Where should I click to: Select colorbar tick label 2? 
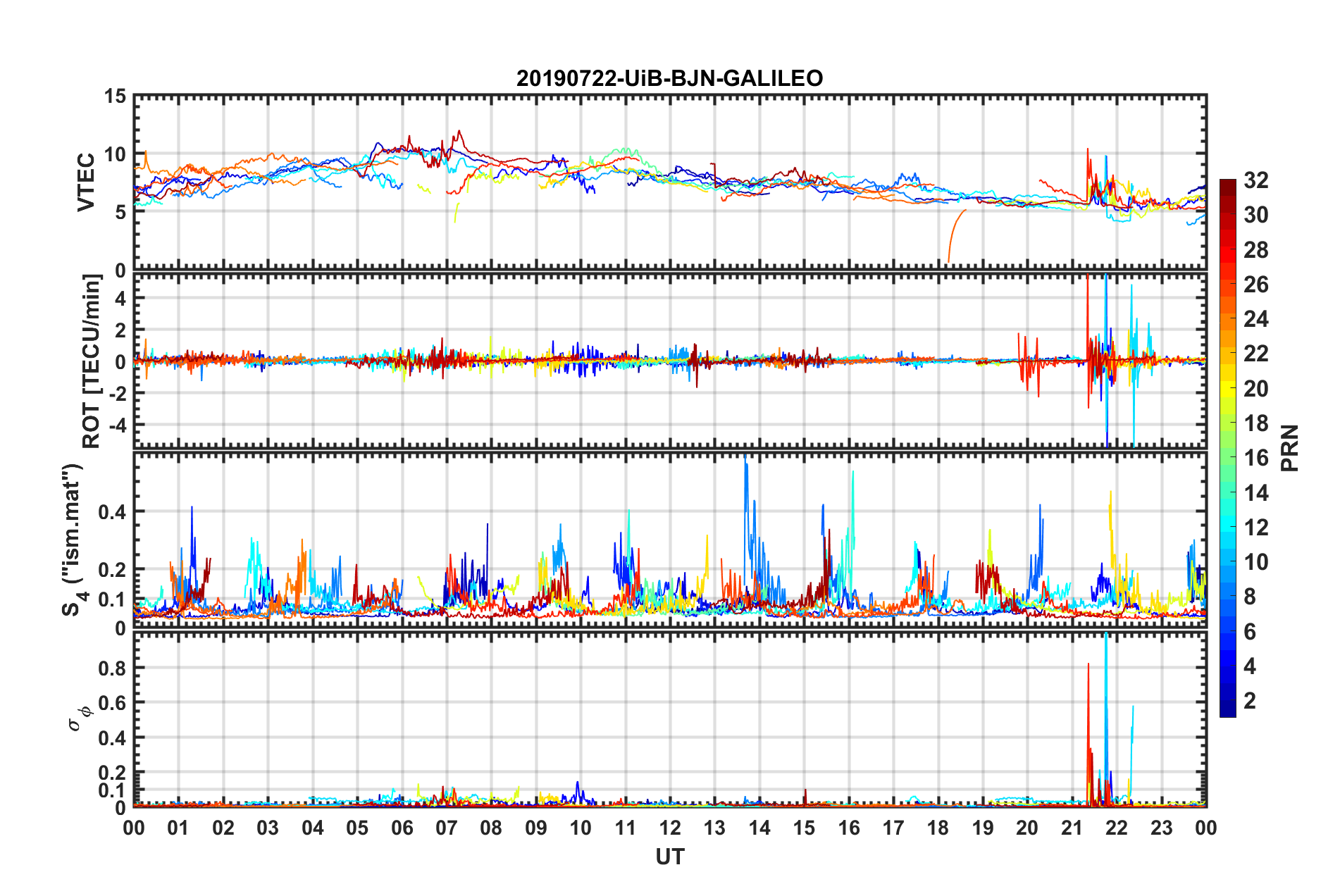pyautogui.click(x=1250, y=700)
